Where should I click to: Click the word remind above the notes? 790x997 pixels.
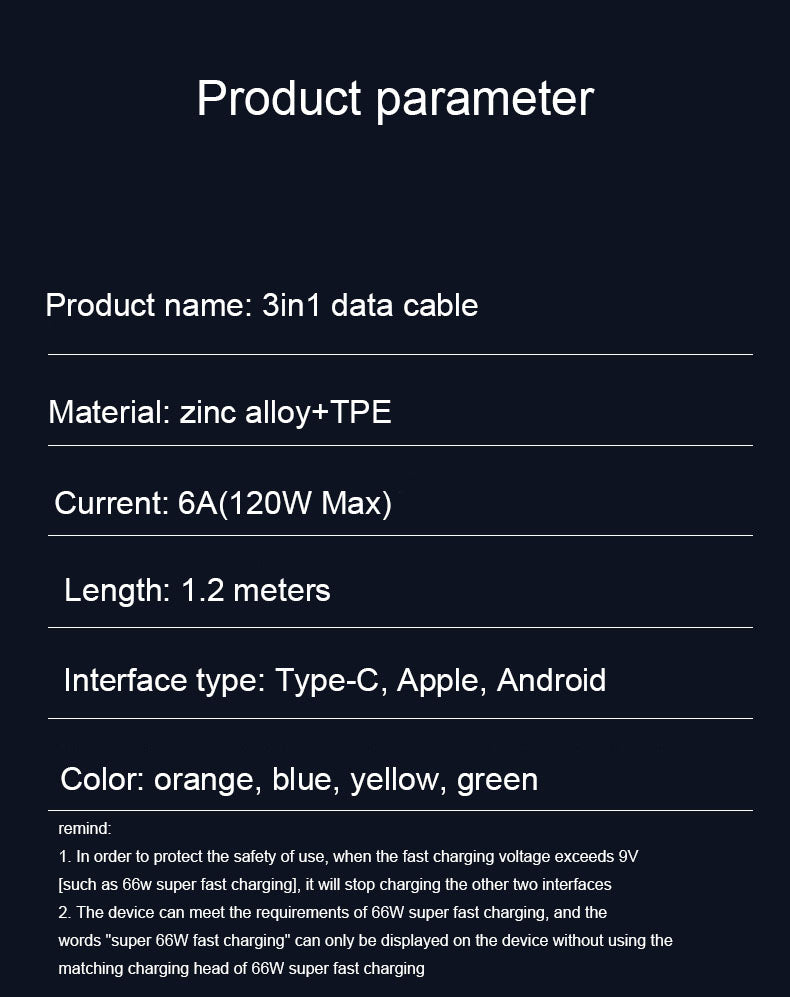[x=85, y=829]
